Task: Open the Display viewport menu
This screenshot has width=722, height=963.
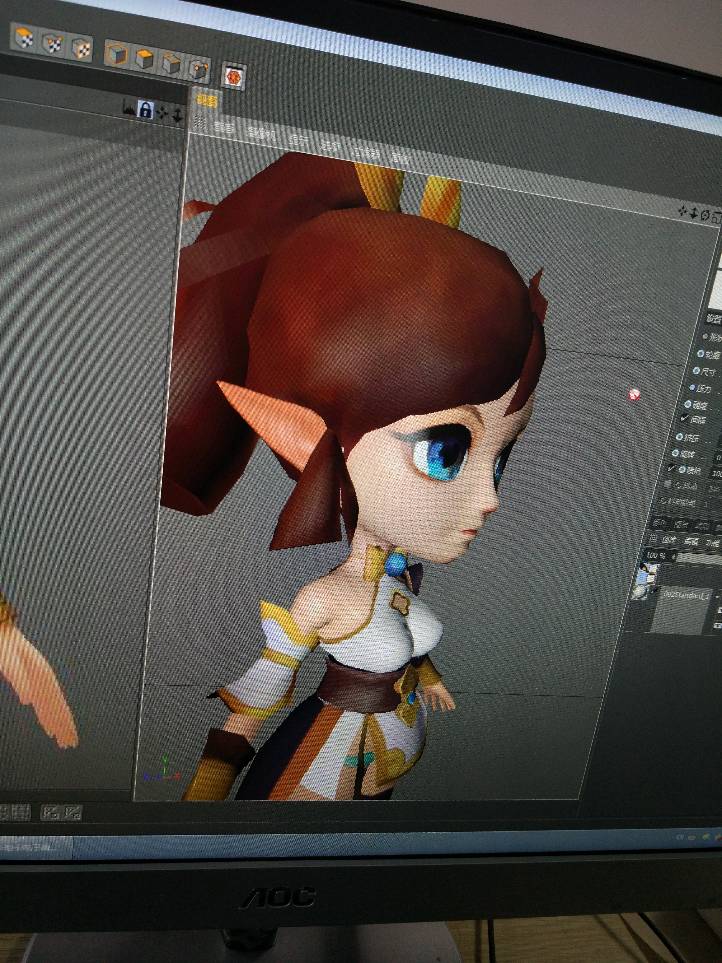Action: [x=298, y=141]
